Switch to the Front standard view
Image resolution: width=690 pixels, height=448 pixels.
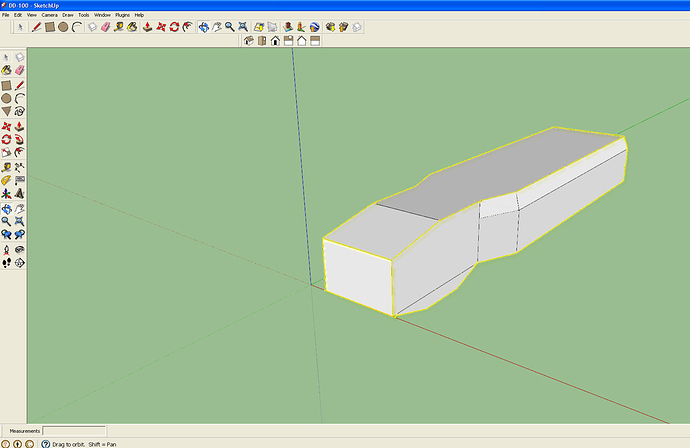coord(275,42)
